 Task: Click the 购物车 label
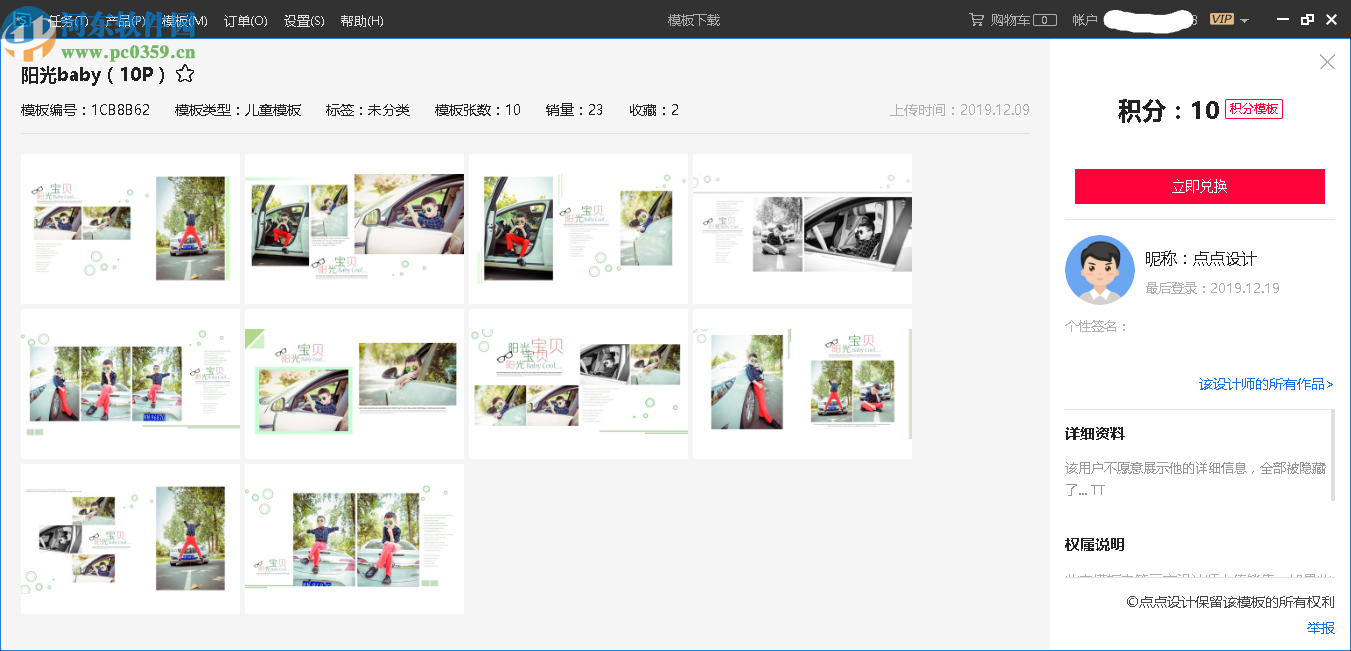coord(1010,20)
